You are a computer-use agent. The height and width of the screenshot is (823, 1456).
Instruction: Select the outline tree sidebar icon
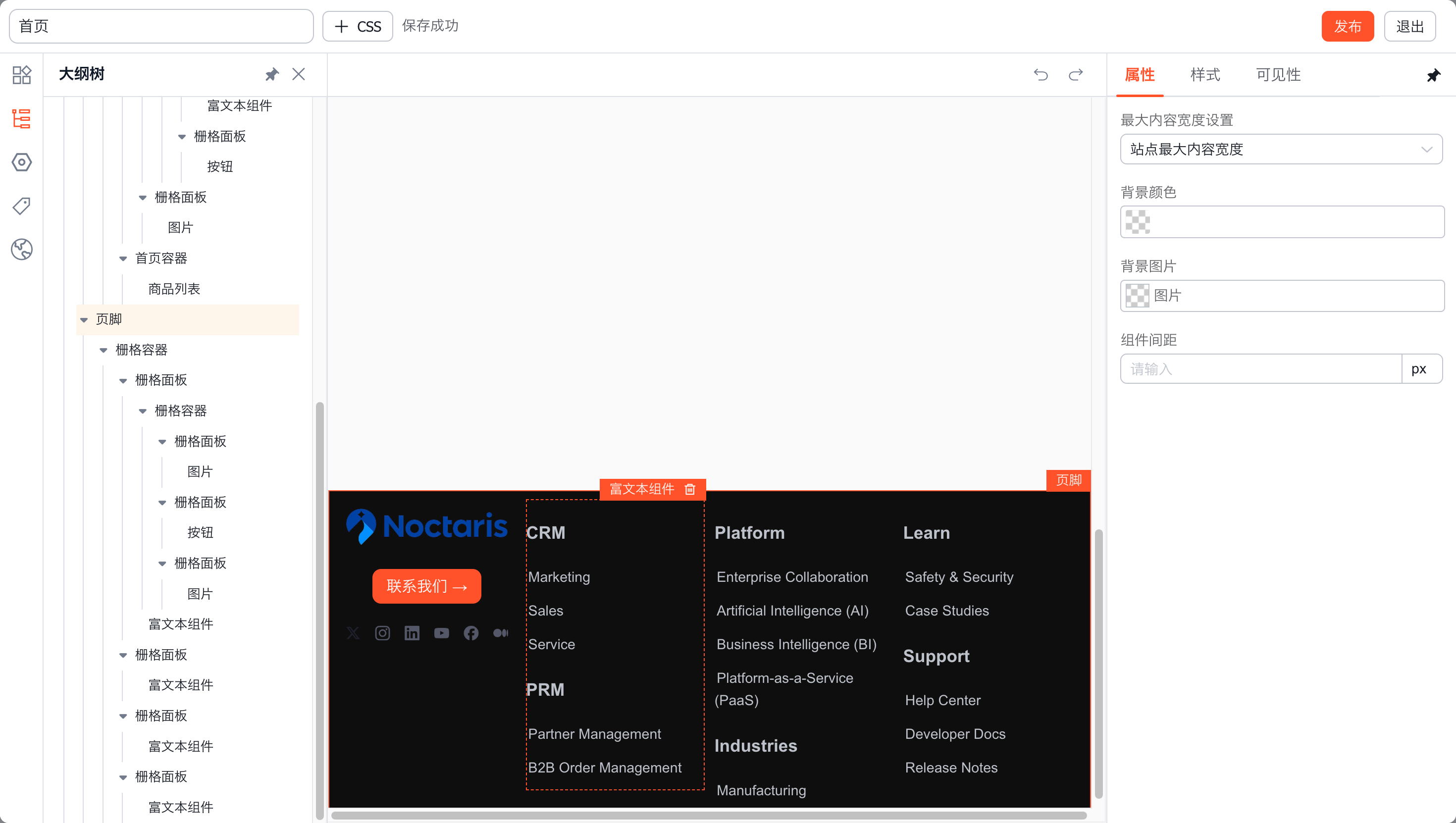tap(21, 119)
